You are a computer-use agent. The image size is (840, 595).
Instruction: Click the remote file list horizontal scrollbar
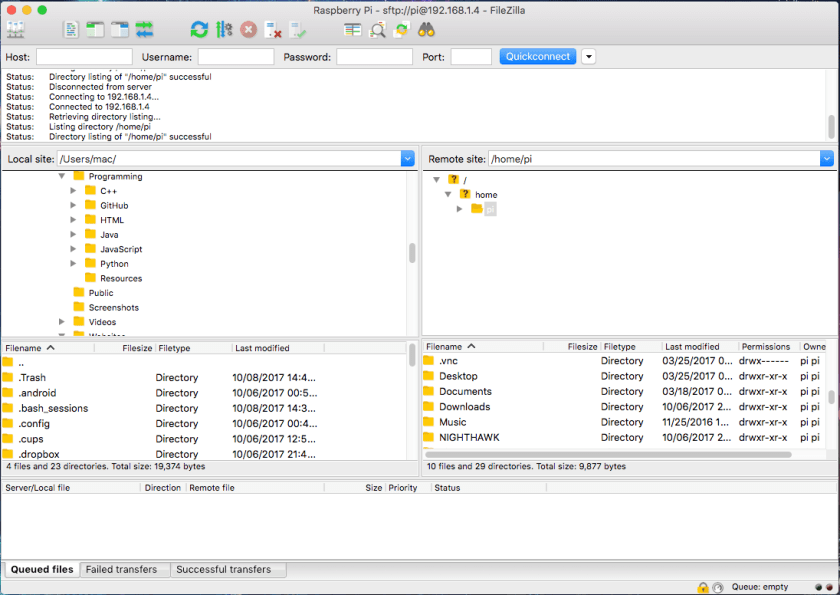pos(608,454)
